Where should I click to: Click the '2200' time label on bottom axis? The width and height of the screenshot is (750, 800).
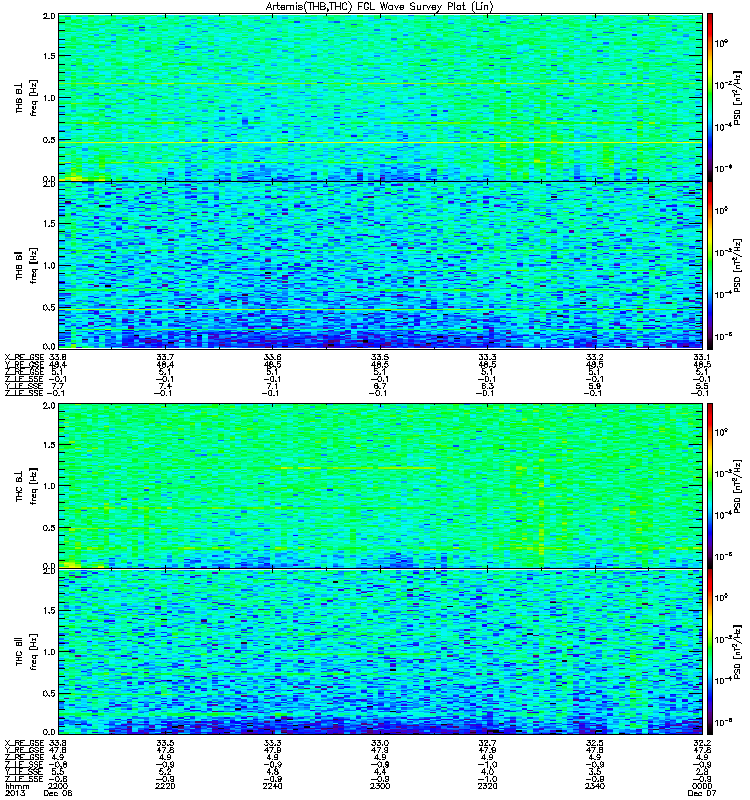pos(58,786)
